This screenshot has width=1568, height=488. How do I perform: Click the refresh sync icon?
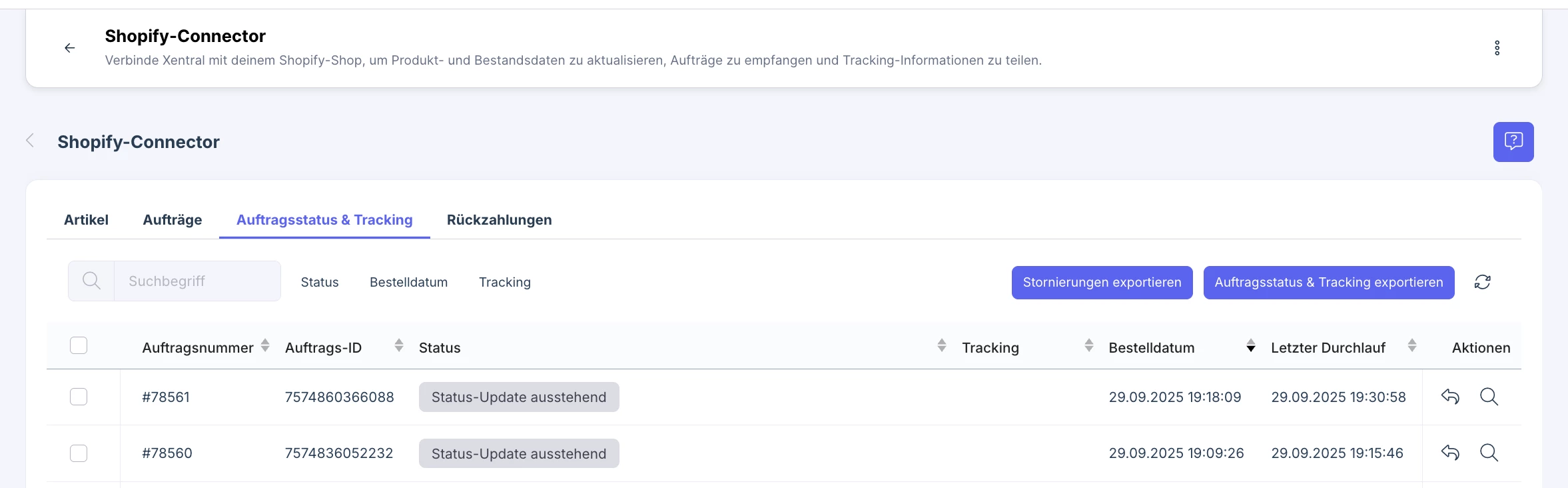1482,282
